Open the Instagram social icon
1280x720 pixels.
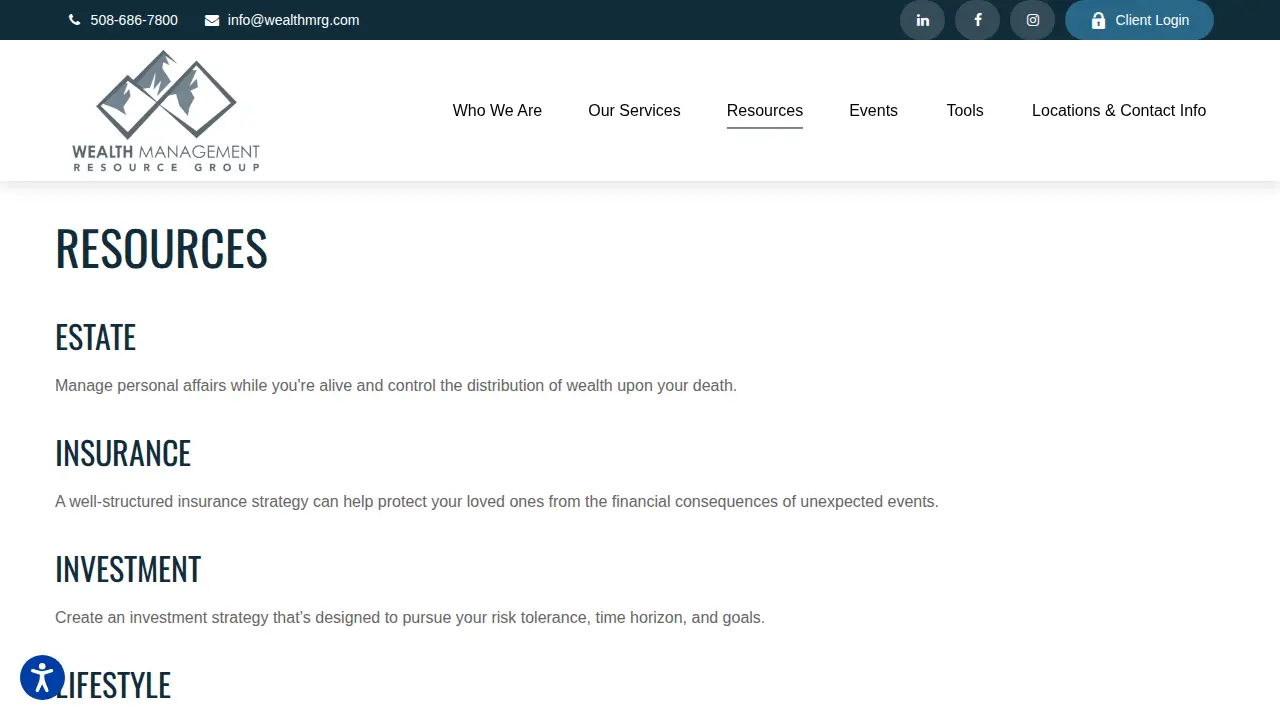click(1032, 20)
